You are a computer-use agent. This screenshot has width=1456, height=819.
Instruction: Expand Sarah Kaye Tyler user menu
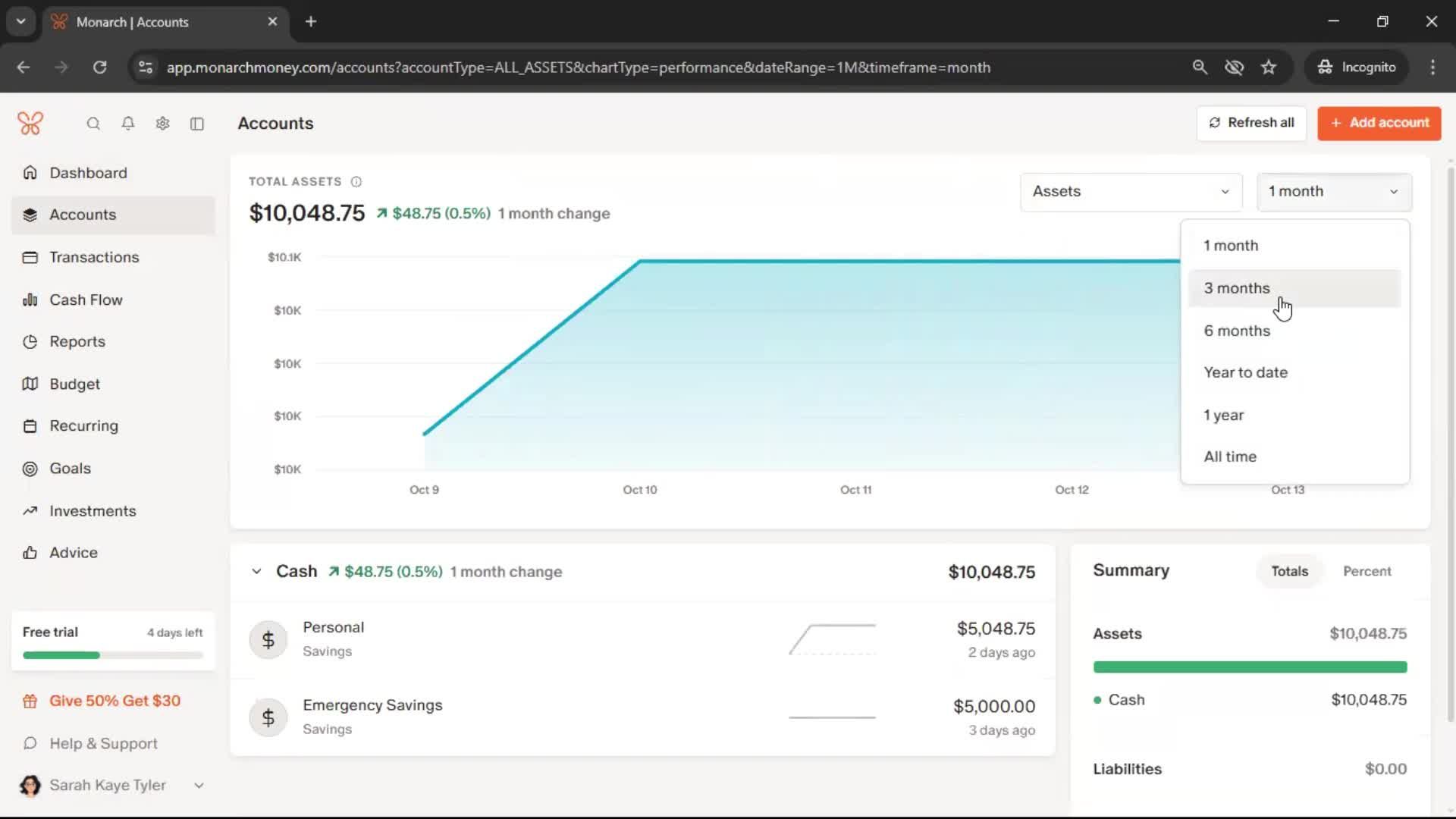pos(199,786)
